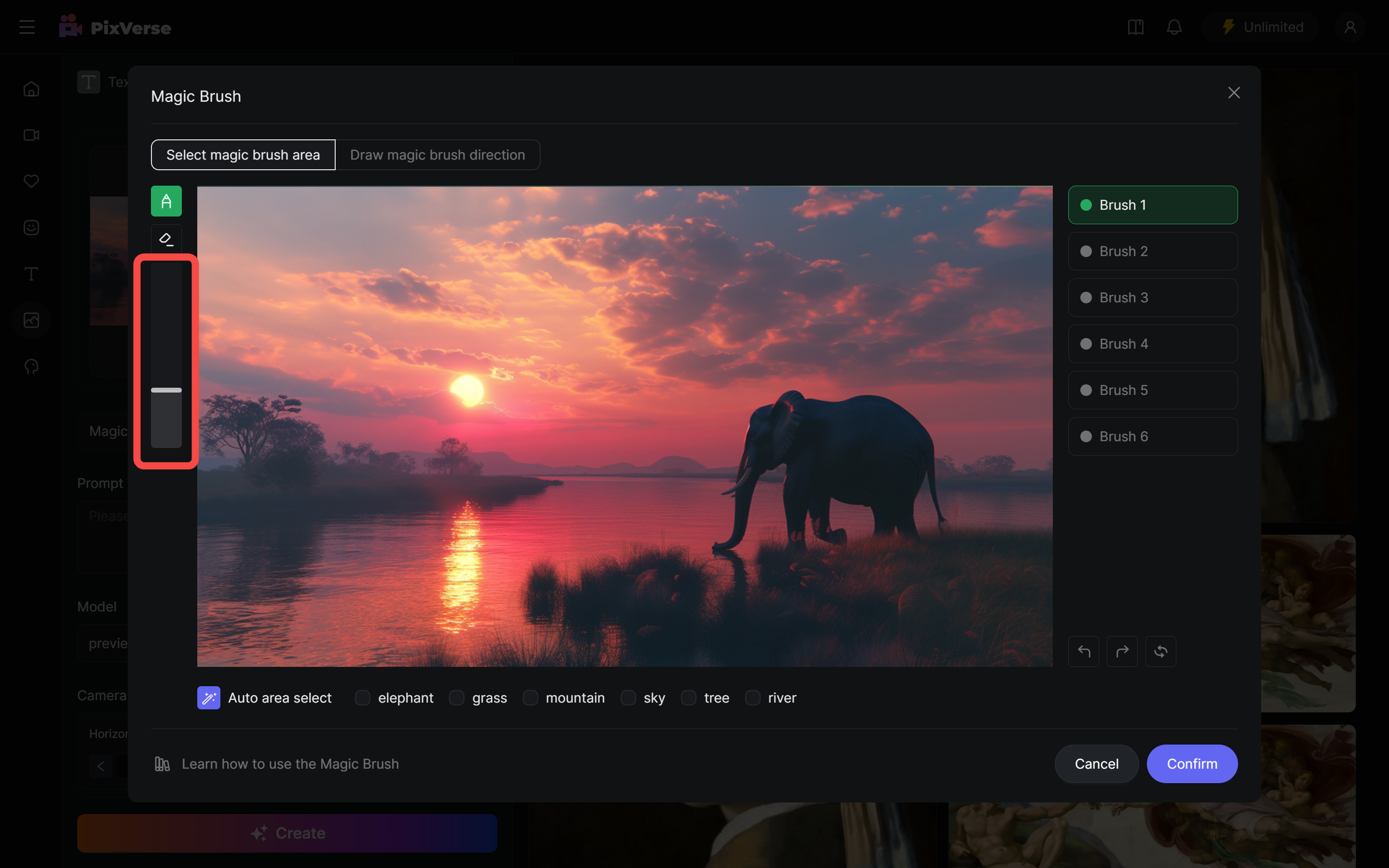Viewport: 1389px width, 868px height.
Task: Click the Unlimited plan button
Action: [x=1260, y=27]
